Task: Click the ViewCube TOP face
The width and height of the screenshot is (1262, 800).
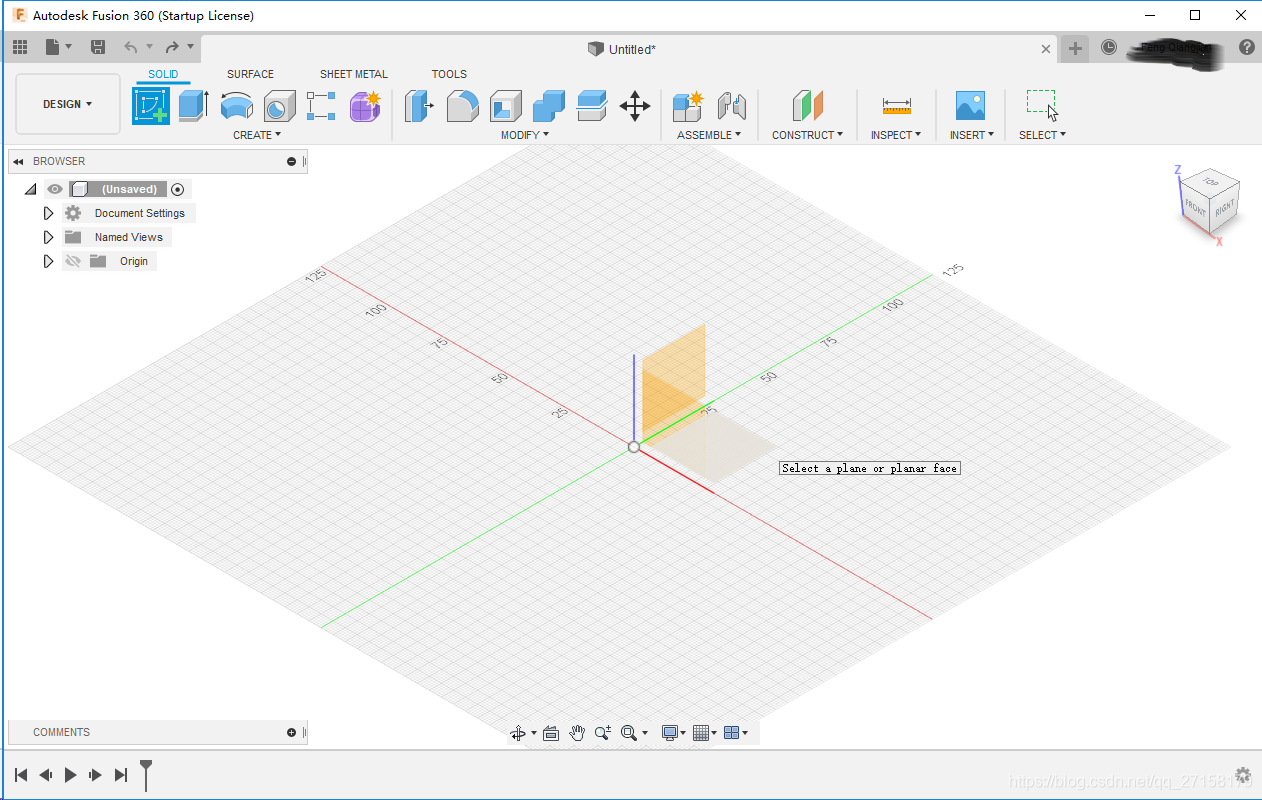Action: (x=1211, y=182)
